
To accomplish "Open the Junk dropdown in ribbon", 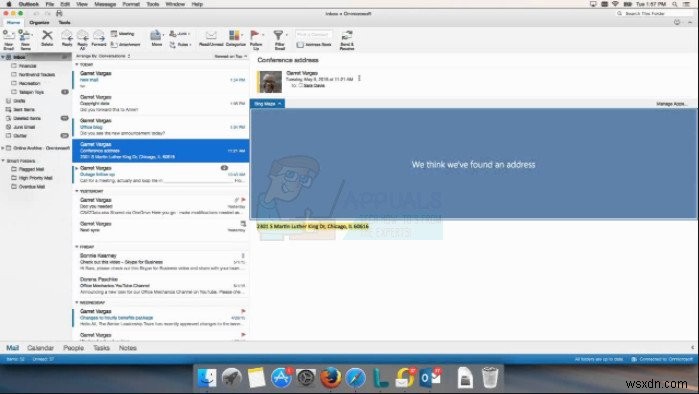I will [180, 33].
